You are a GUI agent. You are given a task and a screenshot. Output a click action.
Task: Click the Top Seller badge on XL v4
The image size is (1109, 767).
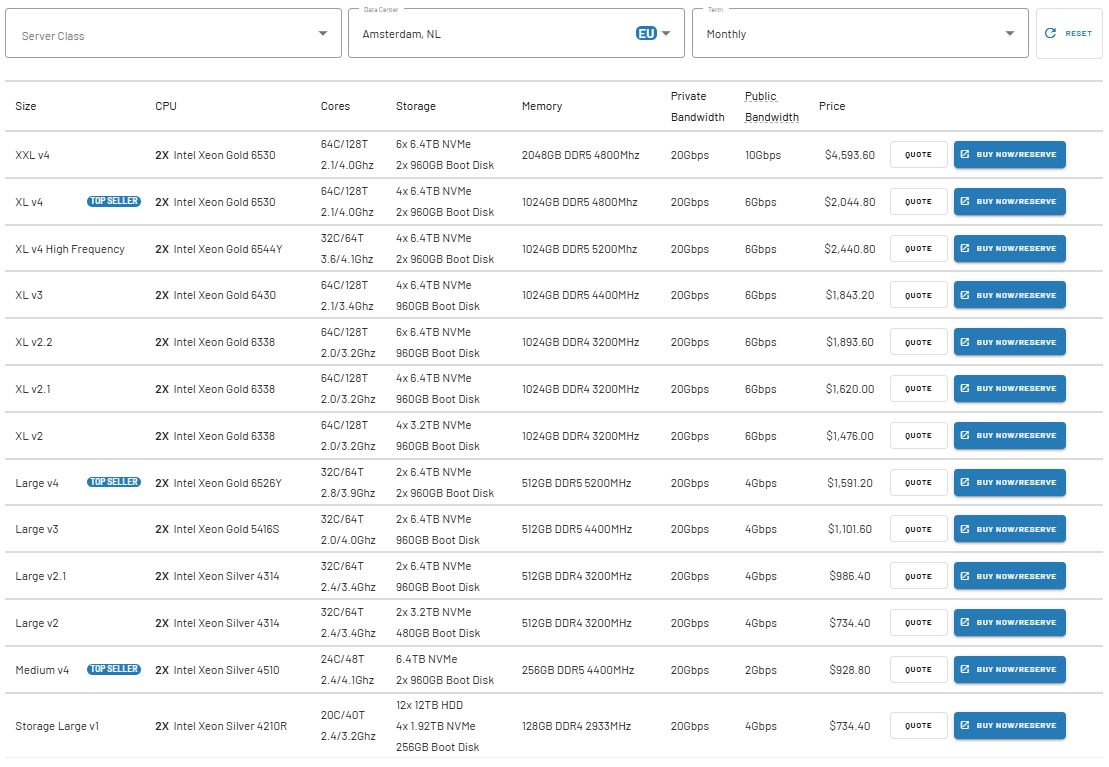(x=114, y=201)
